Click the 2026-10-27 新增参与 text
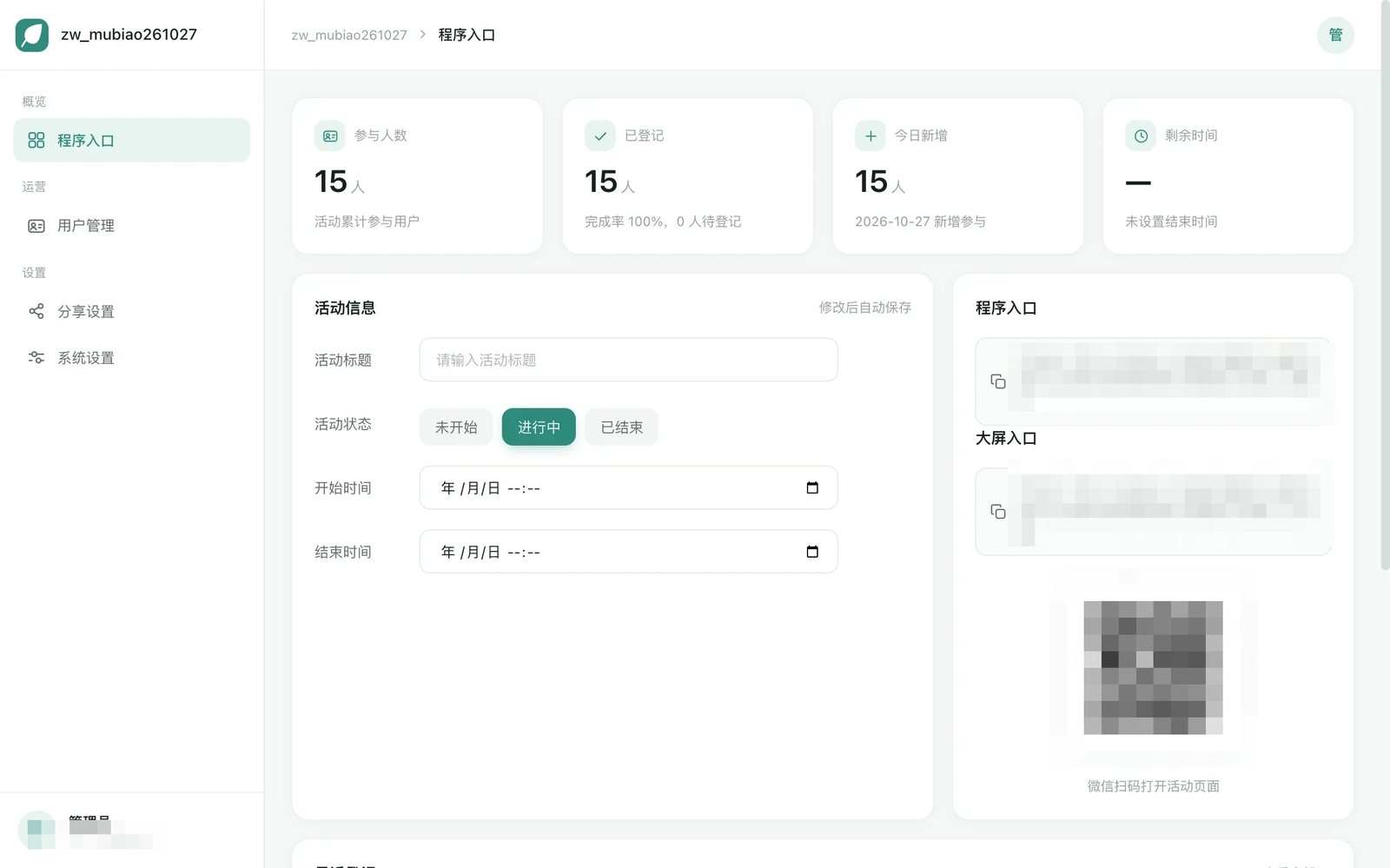This screenshot has width=1390, height=868. pos(920,222)
